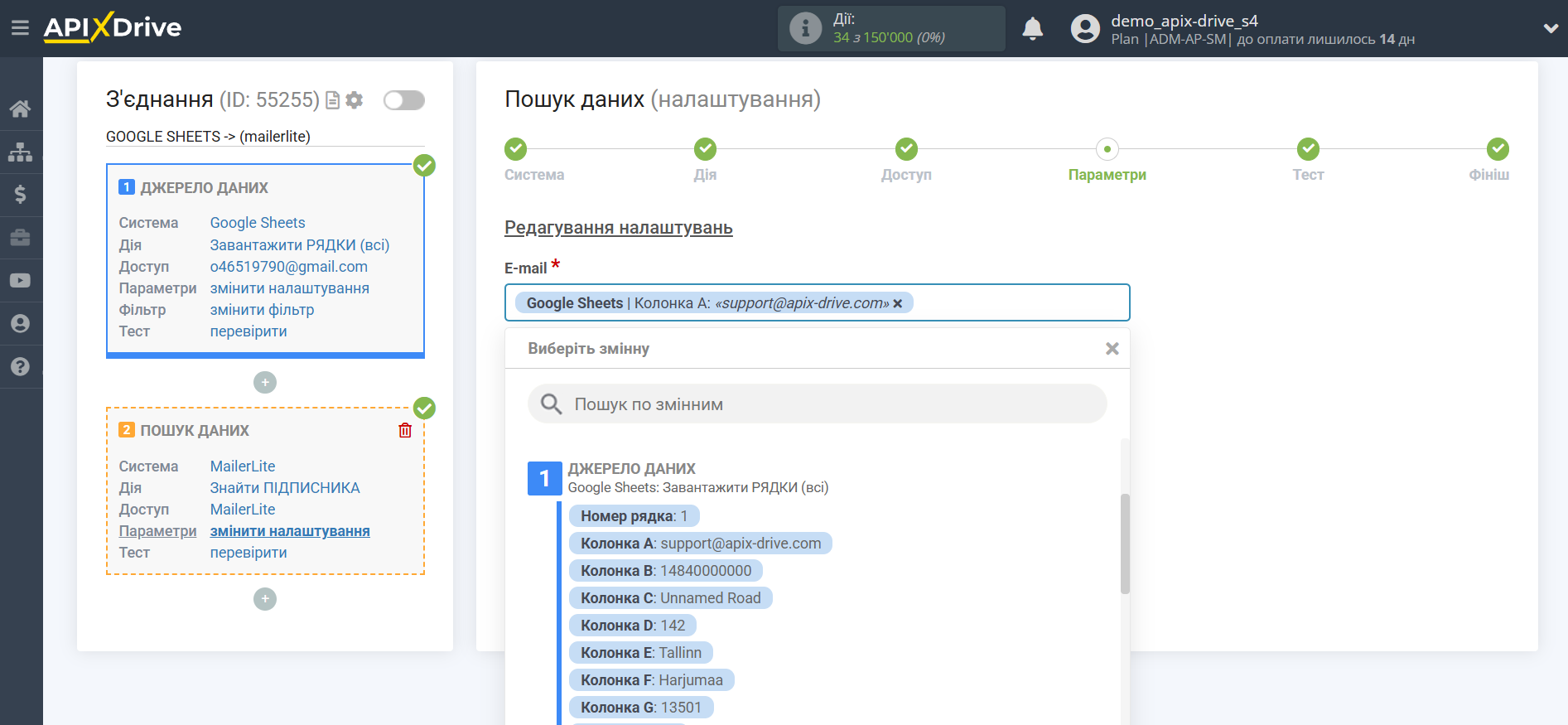Open the billing dollar sidebar icon

point(21,195)
